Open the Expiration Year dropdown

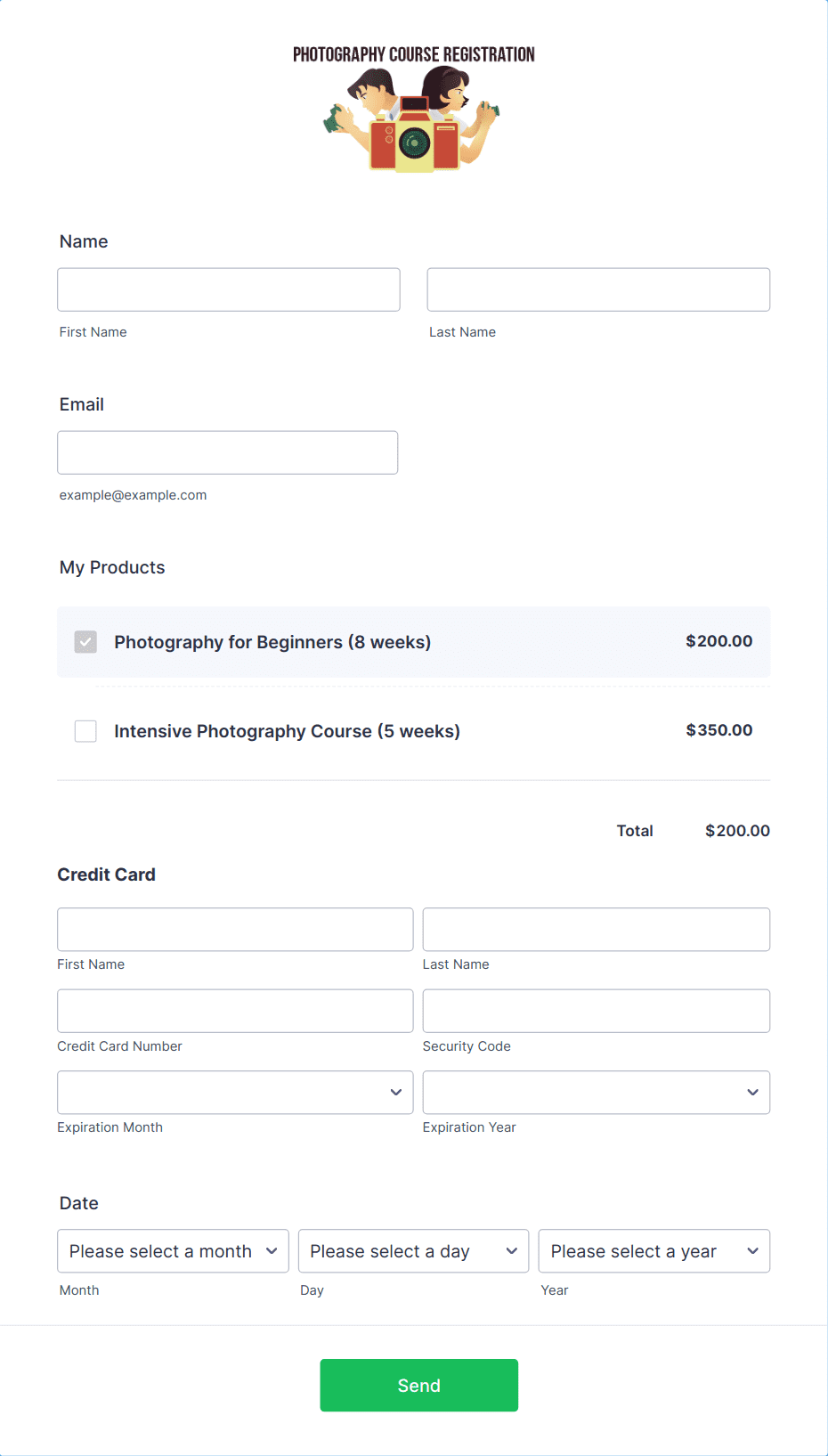[597, 1092]
